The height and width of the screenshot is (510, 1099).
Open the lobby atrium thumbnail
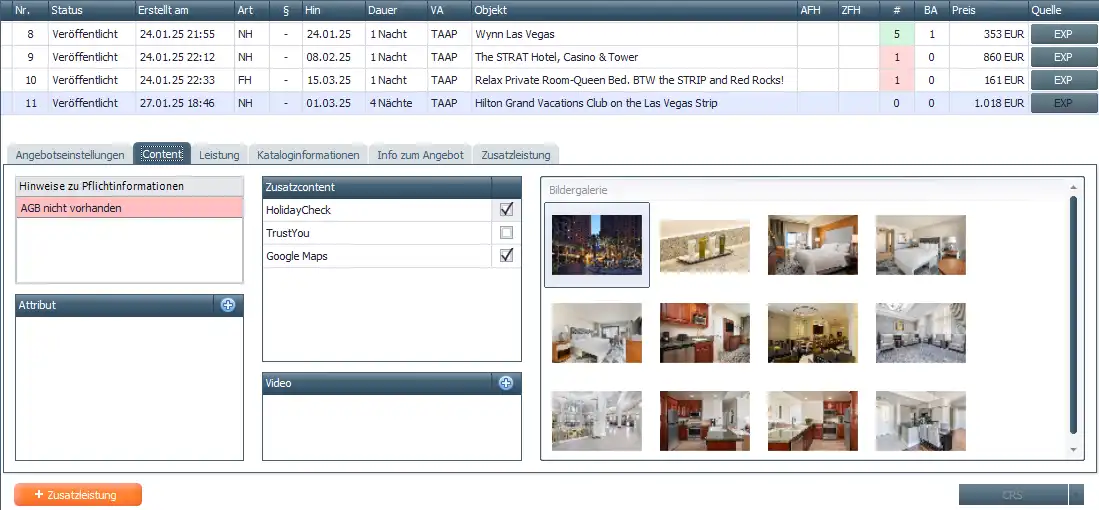[x=596, y=420]
